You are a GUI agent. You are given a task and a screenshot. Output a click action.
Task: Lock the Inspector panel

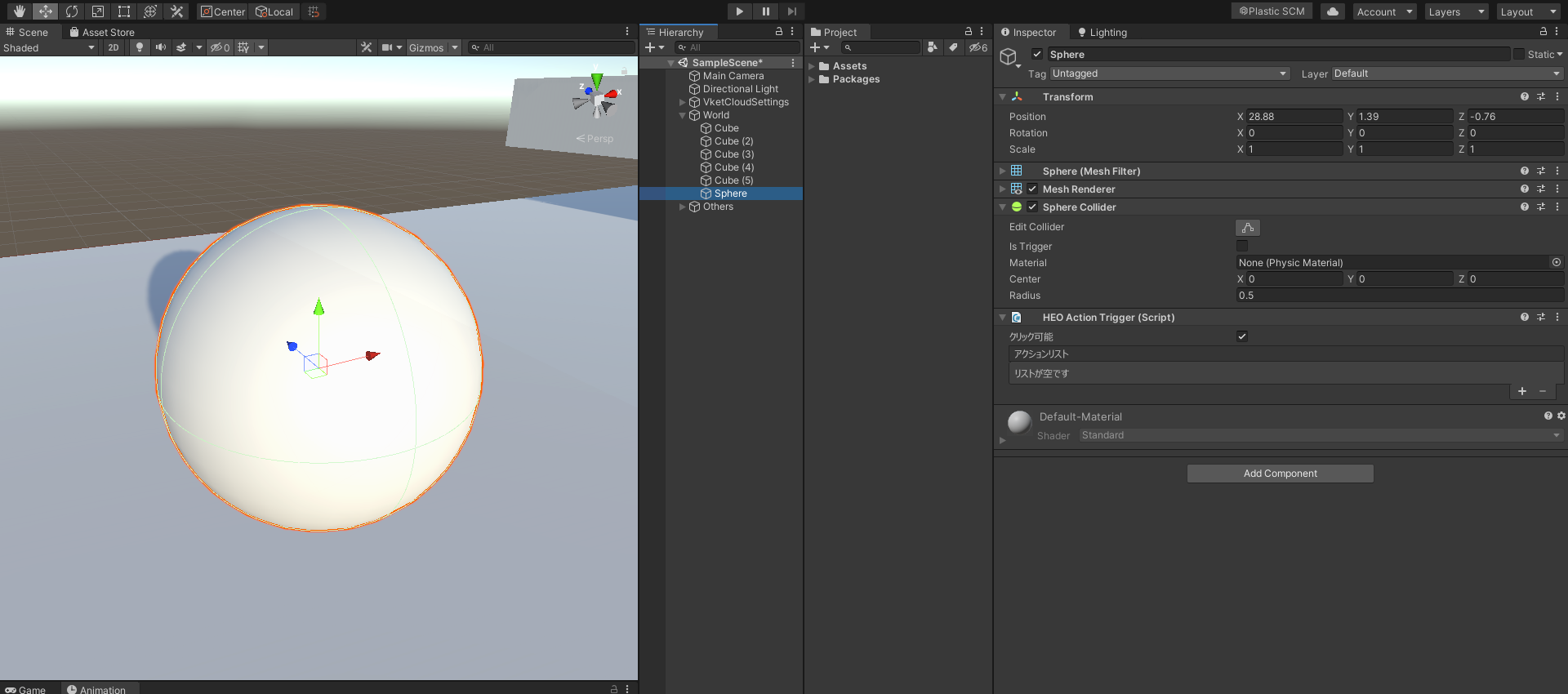[1543, 31]
